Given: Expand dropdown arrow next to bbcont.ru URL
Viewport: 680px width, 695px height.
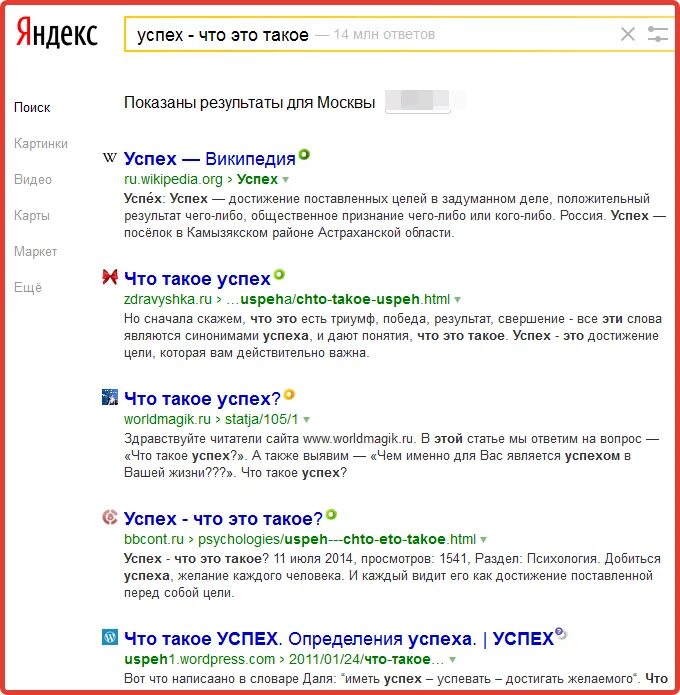Looking at the screenshot, I should [484, 540].
